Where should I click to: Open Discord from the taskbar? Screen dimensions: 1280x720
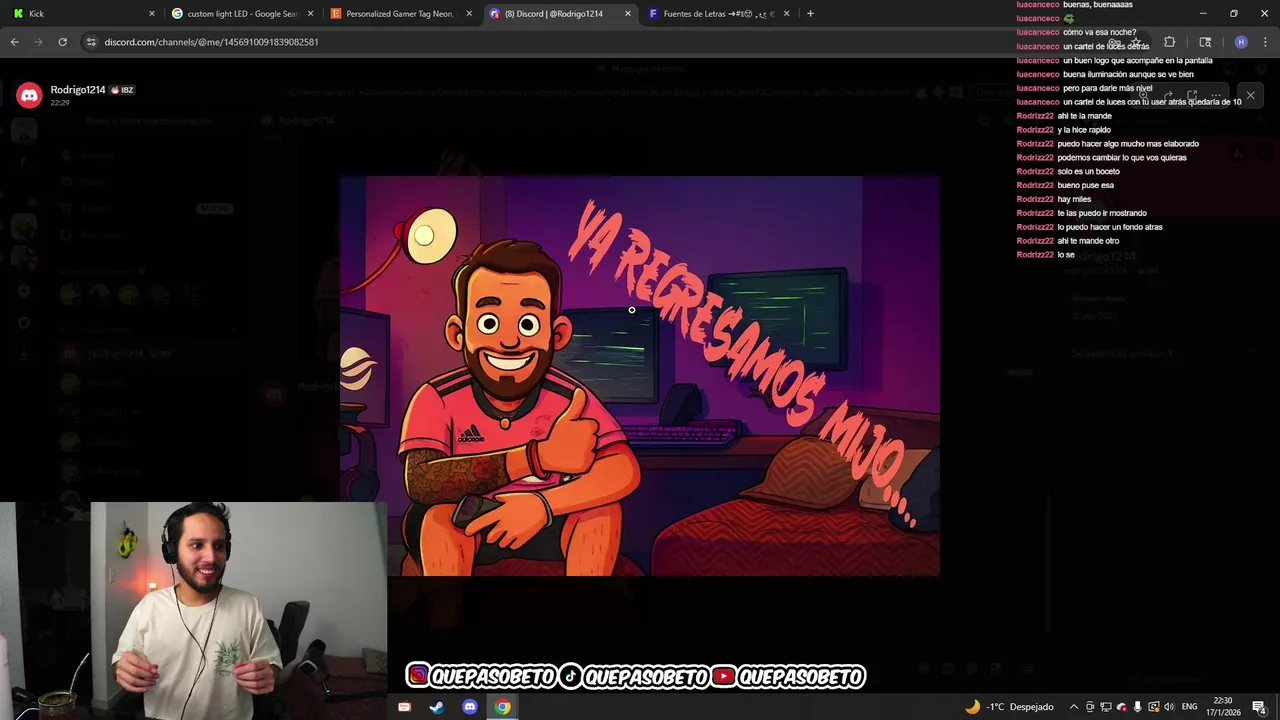coord(470,707)
